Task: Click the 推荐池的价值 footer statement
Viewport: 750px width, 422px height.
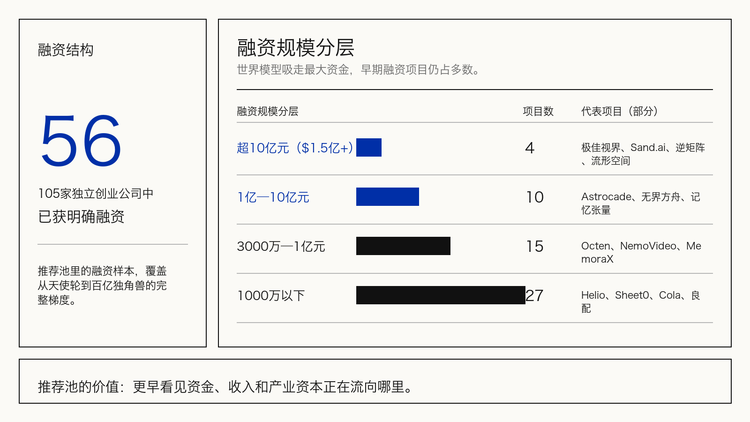Action: [226, 387]
